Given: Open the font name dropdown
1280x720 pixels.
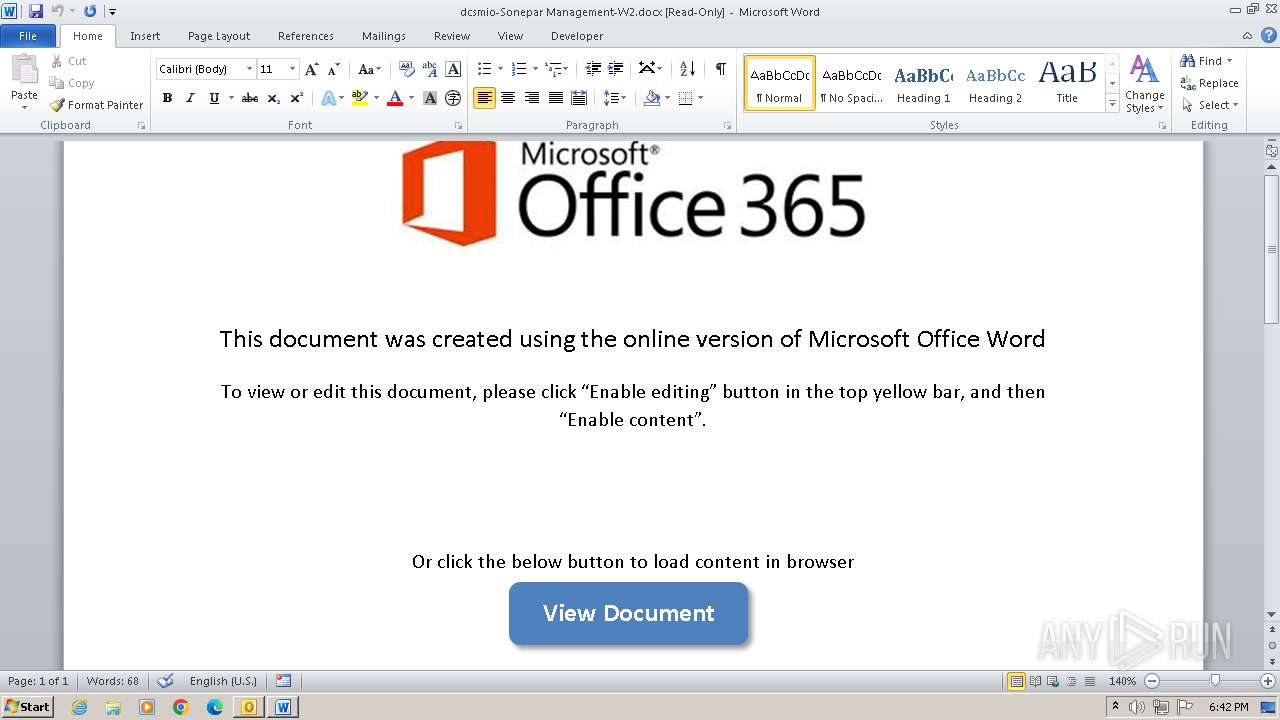Looking at the screenshot, I should tap(249, 69).
